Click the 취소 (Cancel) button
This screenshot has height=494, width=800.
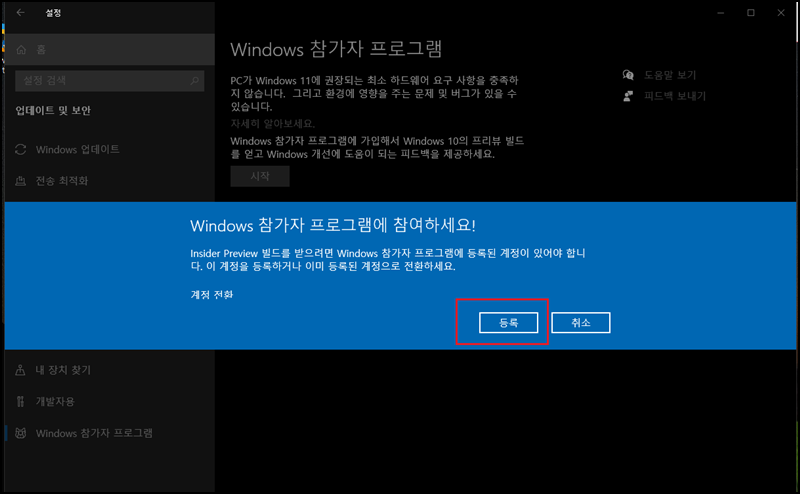581,323
